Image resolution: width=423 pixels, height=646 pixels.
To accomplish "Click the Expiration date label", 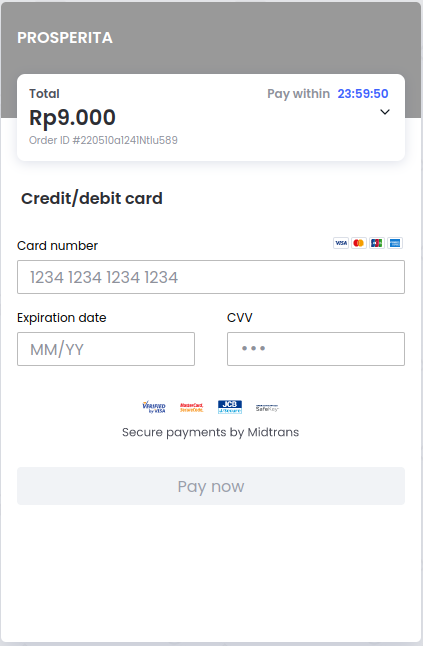I will 62,318.
